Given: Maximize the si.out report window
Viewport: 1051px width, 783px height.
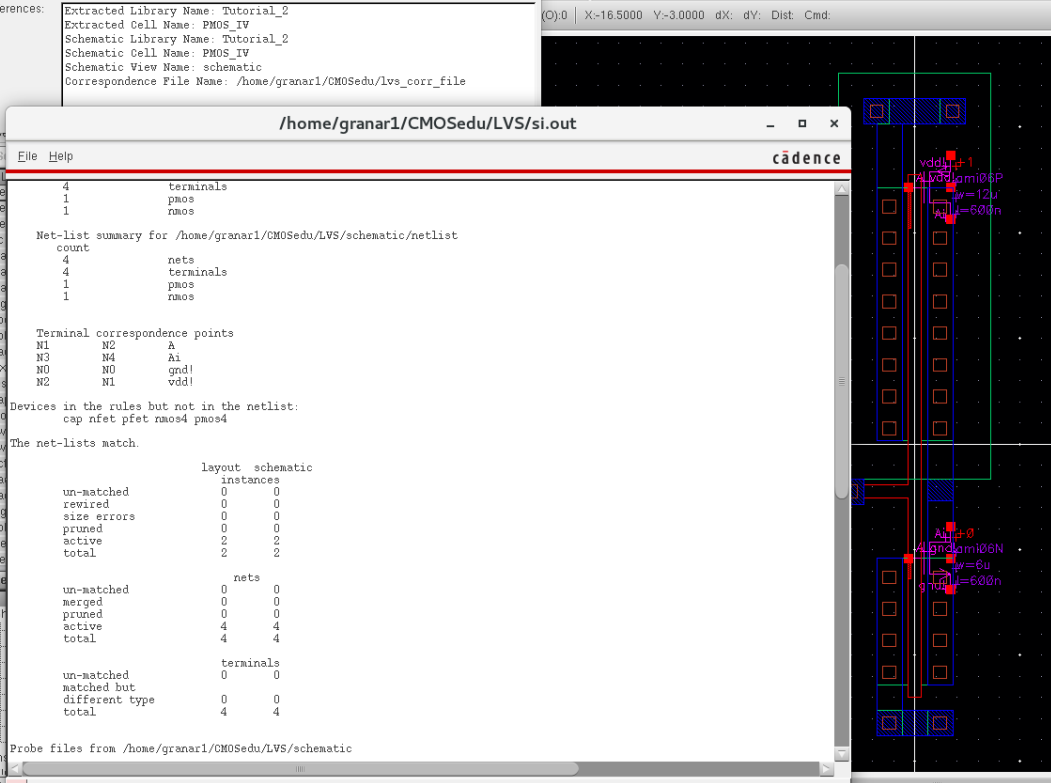Looking at the screenshot, I should pyautogui.click(x=802, y=124).
